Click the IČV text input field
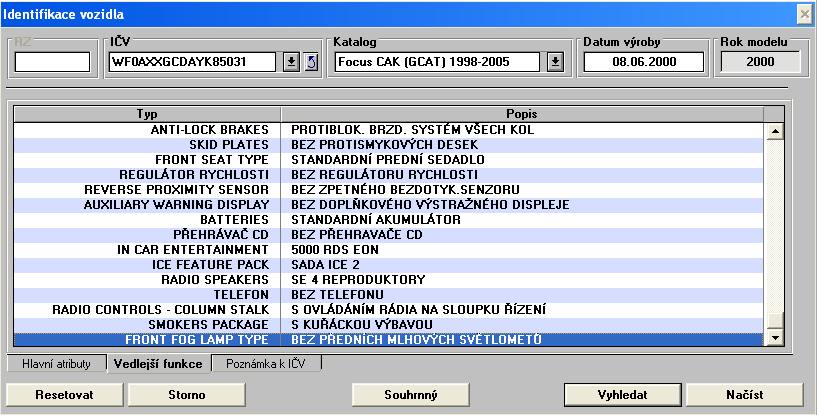The image size is (817, 415). click(192, 62)
